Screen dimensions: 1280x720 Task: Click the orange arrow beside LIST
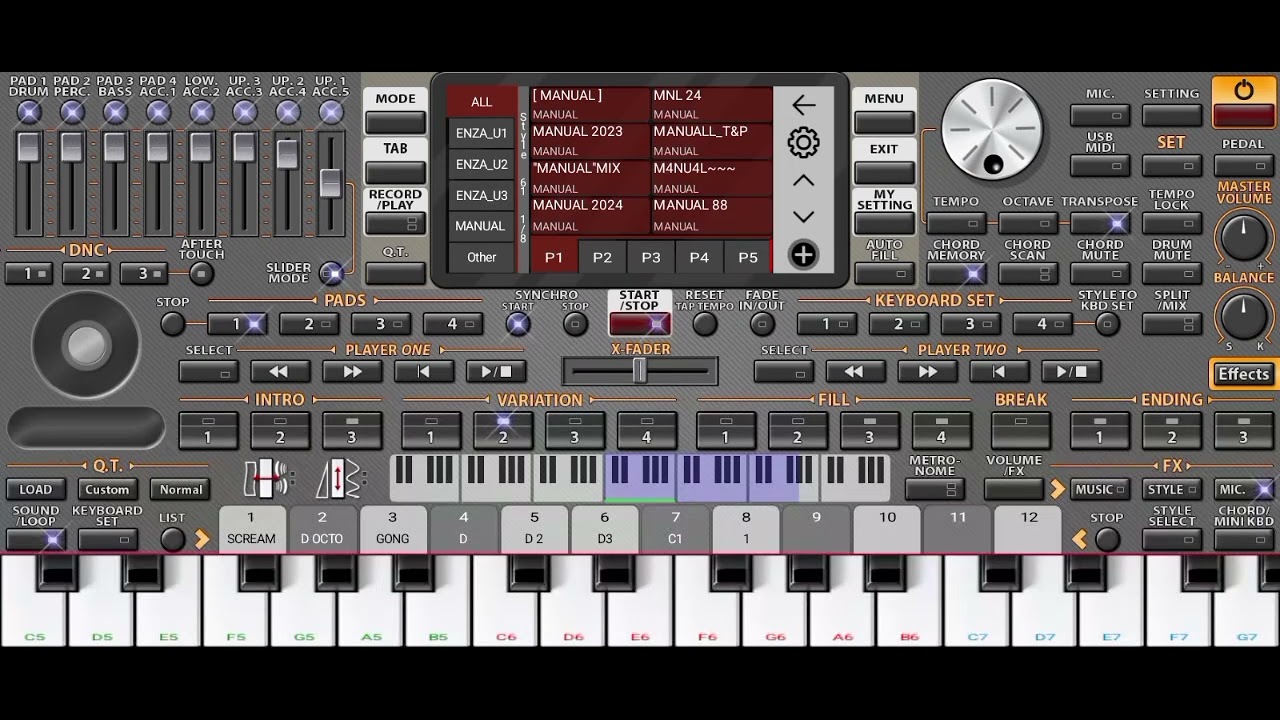point(203,540)
